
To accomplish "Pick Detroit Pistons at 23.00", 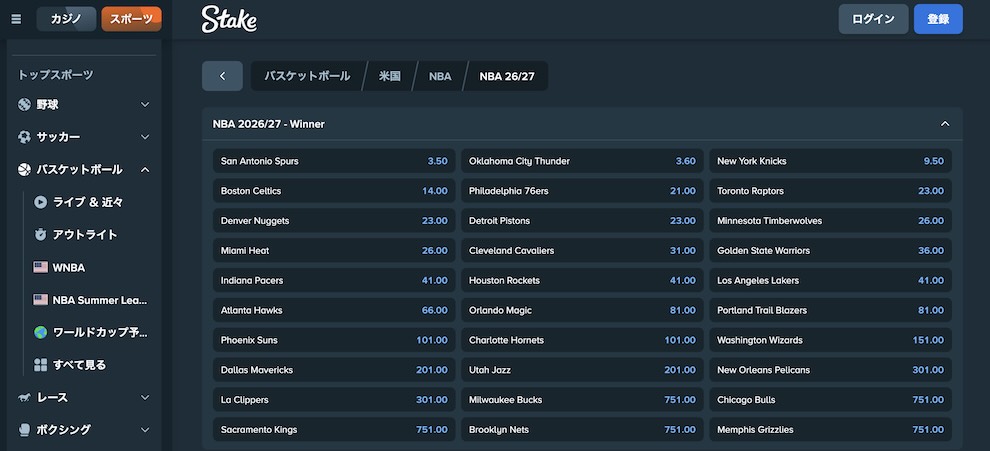I will (582, 220).
